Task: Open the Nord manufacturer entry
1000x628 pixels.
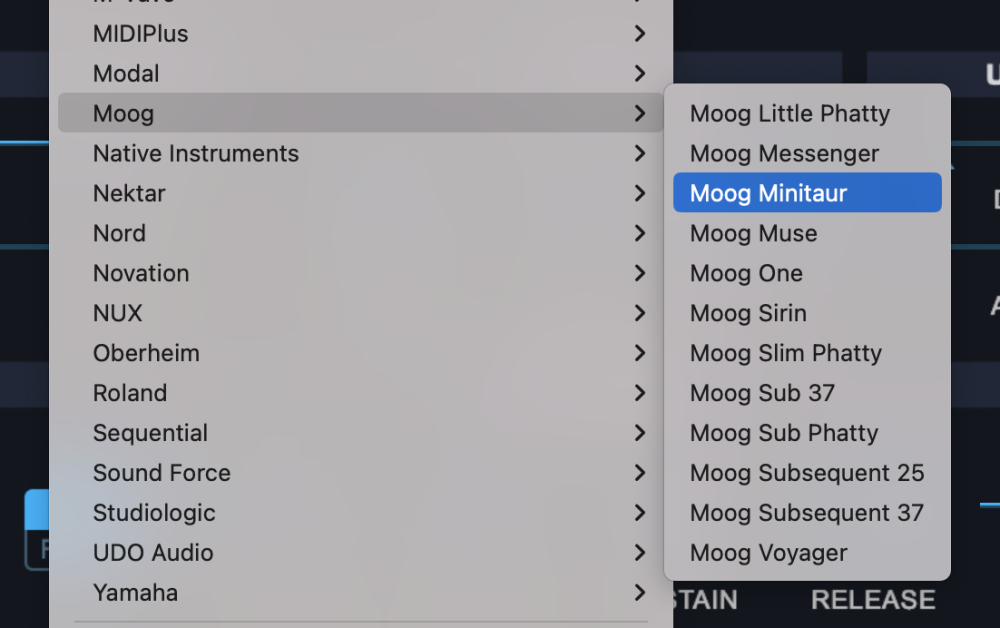Action: [119, 233]
